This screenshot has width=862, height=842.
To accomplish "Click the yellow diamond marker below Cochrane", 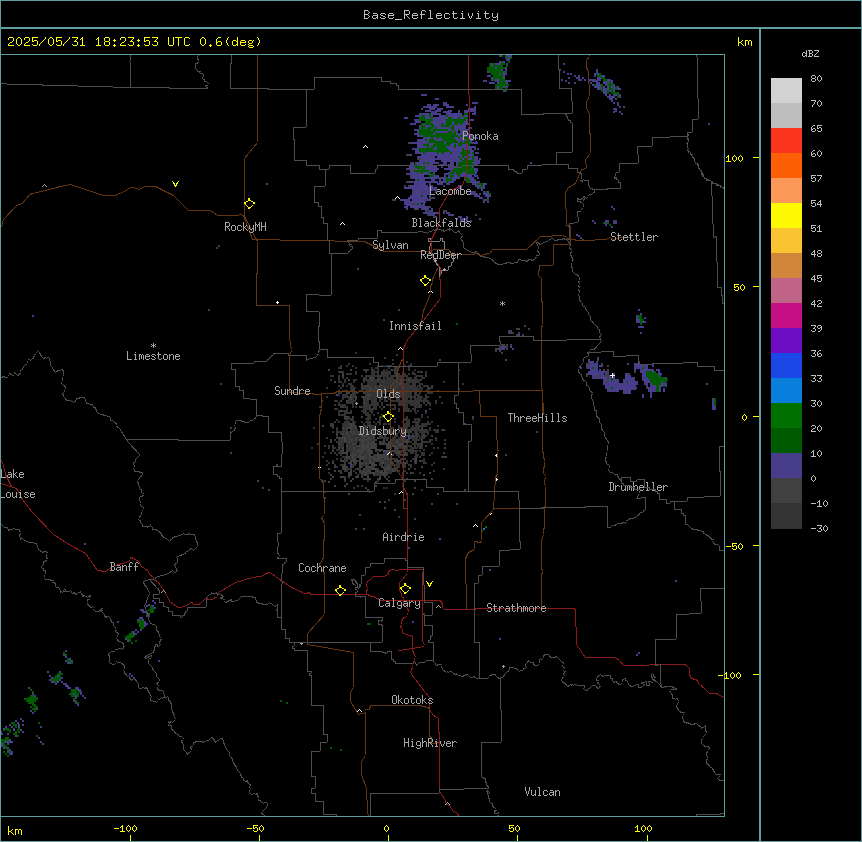I will [340, 590].
